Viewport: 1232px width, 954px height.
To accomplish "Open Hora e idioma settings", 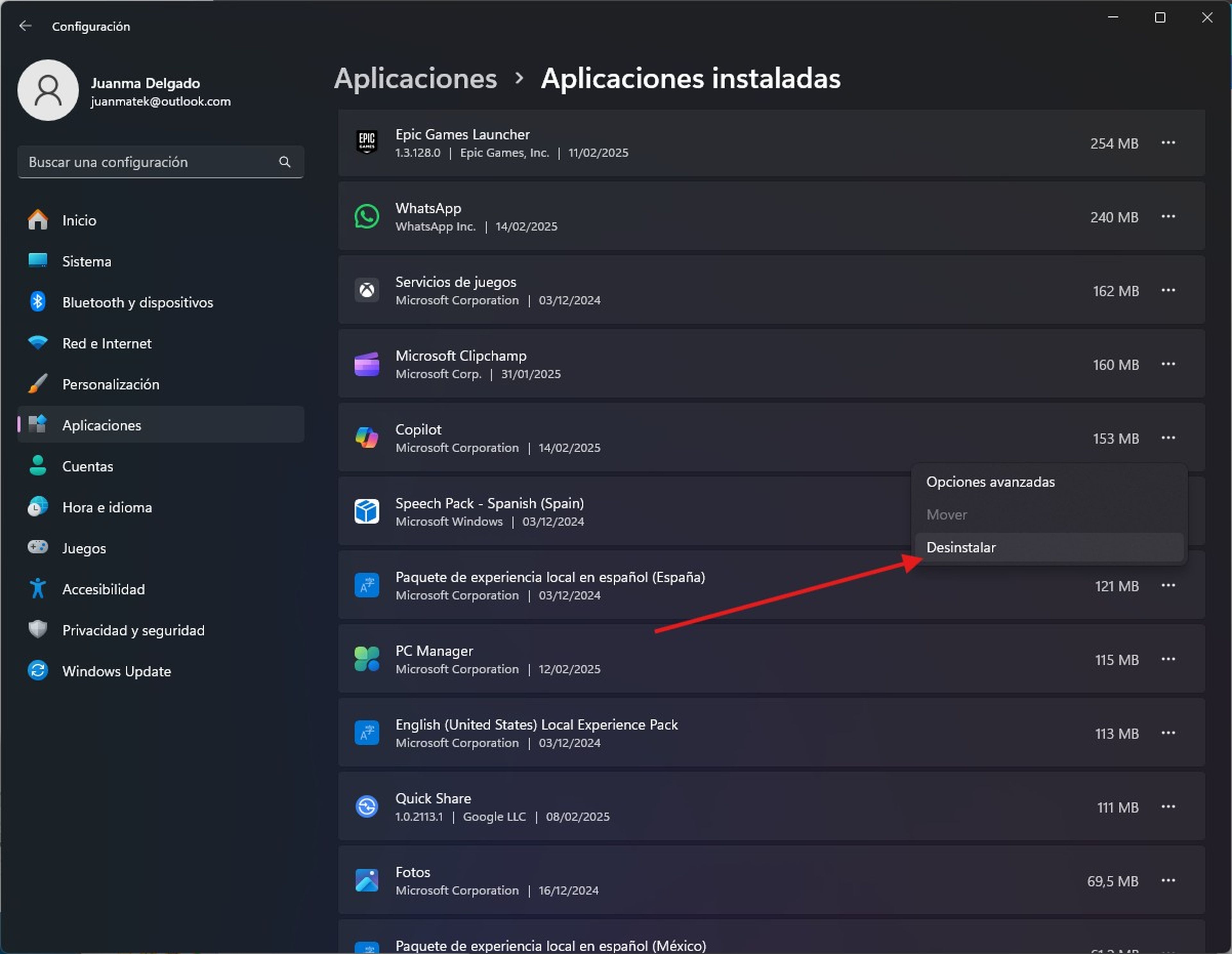I will click(161, 507).
